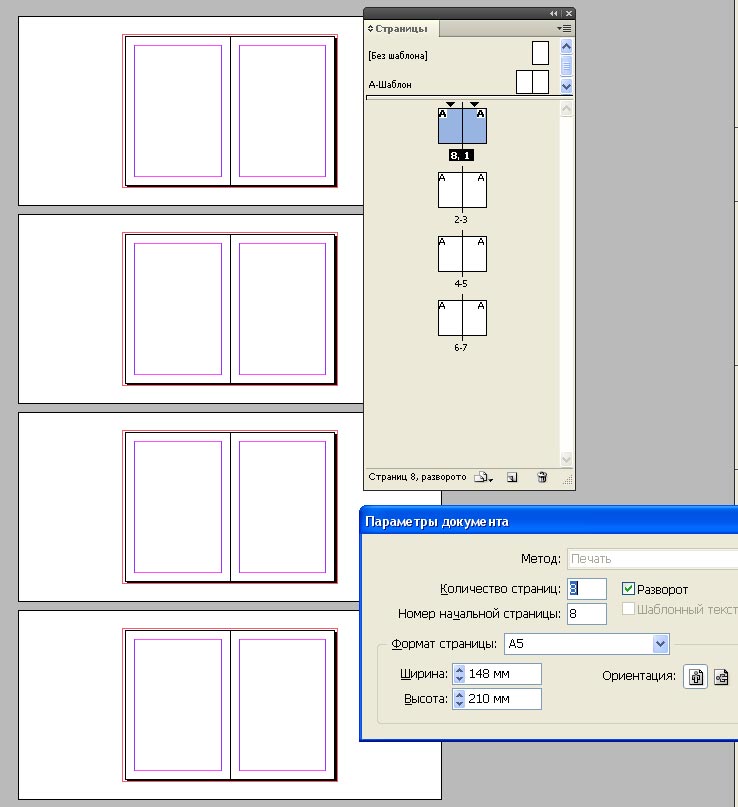Click the Страниц 8 status text
The image size is (738, 807).
[417, 477]
